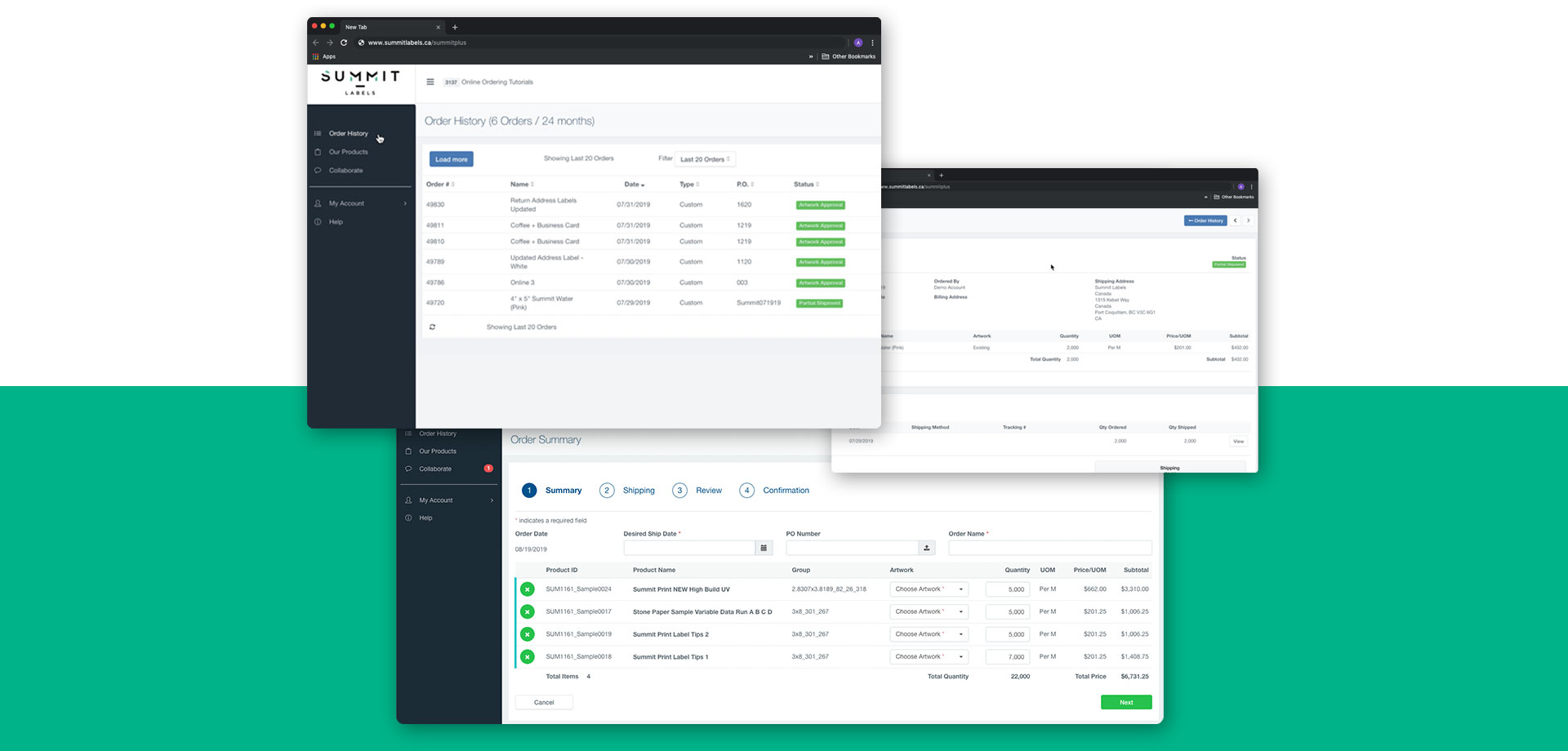Click the bookmarks overflow chevron in Order History window
The height and width of the screenshot is (751, 1568).
[811, 56]
